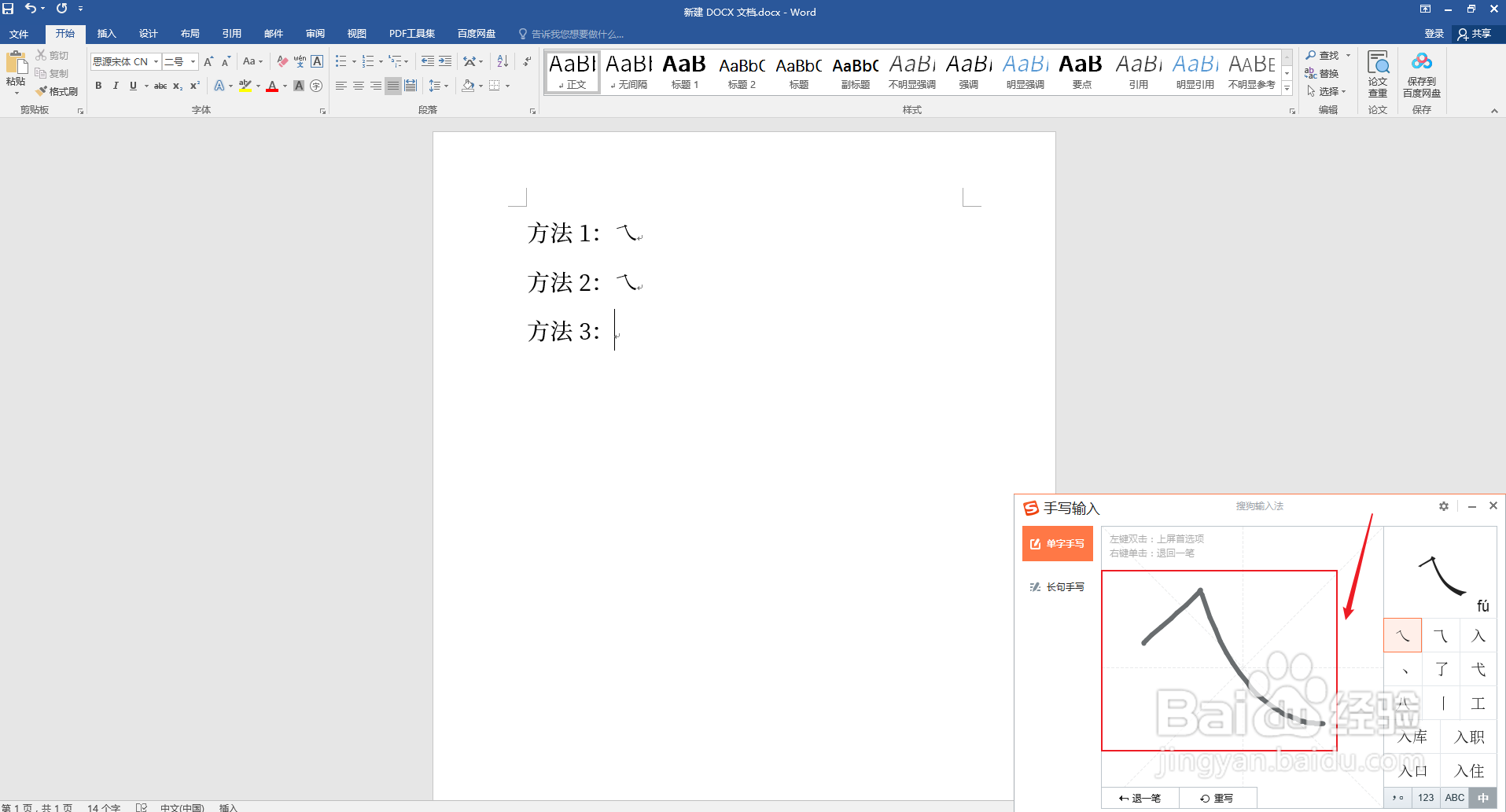Open the font size dropdown
Screen dimensions: 1506x812
click(193, 61)
